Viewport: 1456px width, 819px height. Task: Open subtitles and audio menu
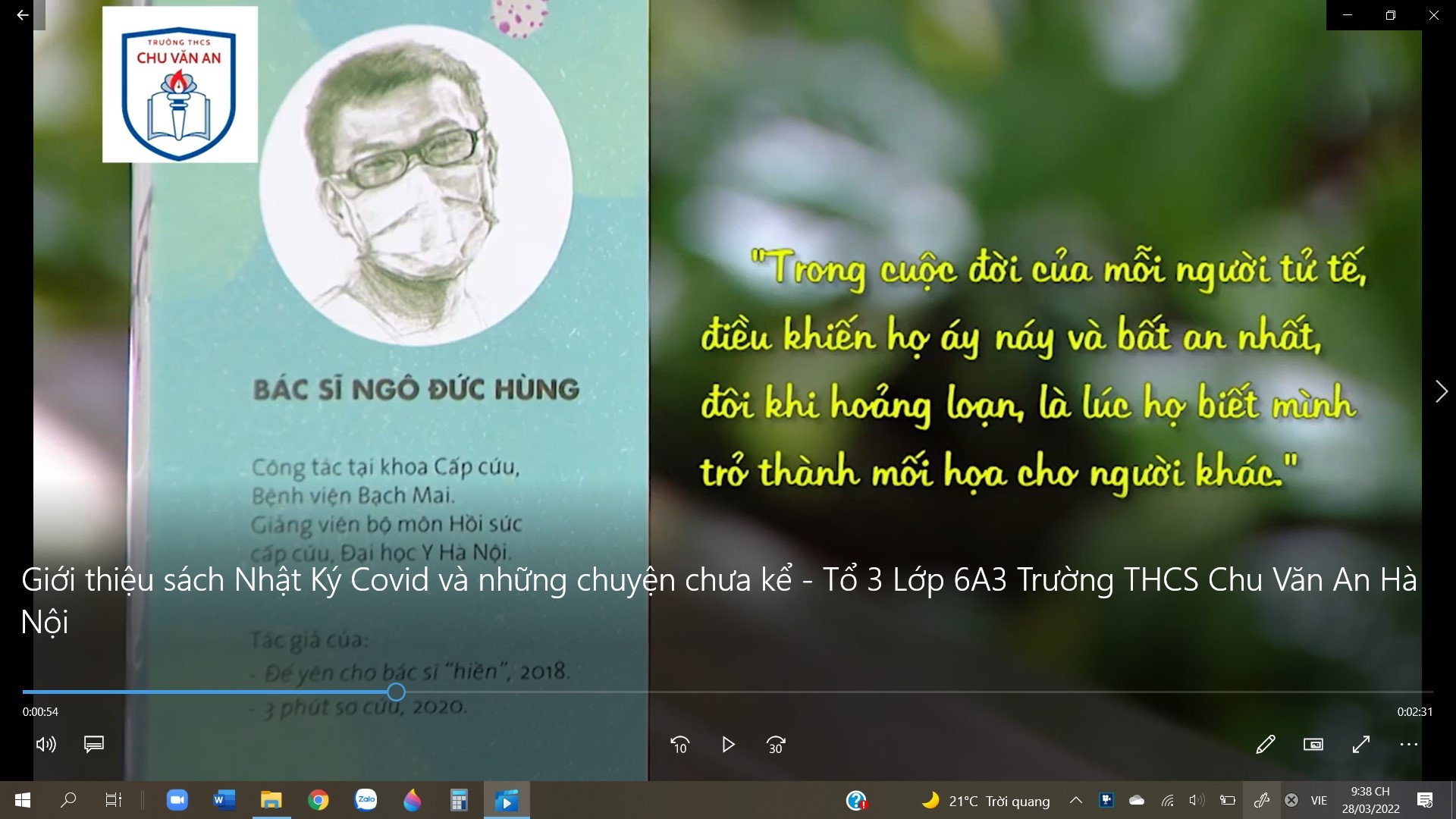point(94,745)
